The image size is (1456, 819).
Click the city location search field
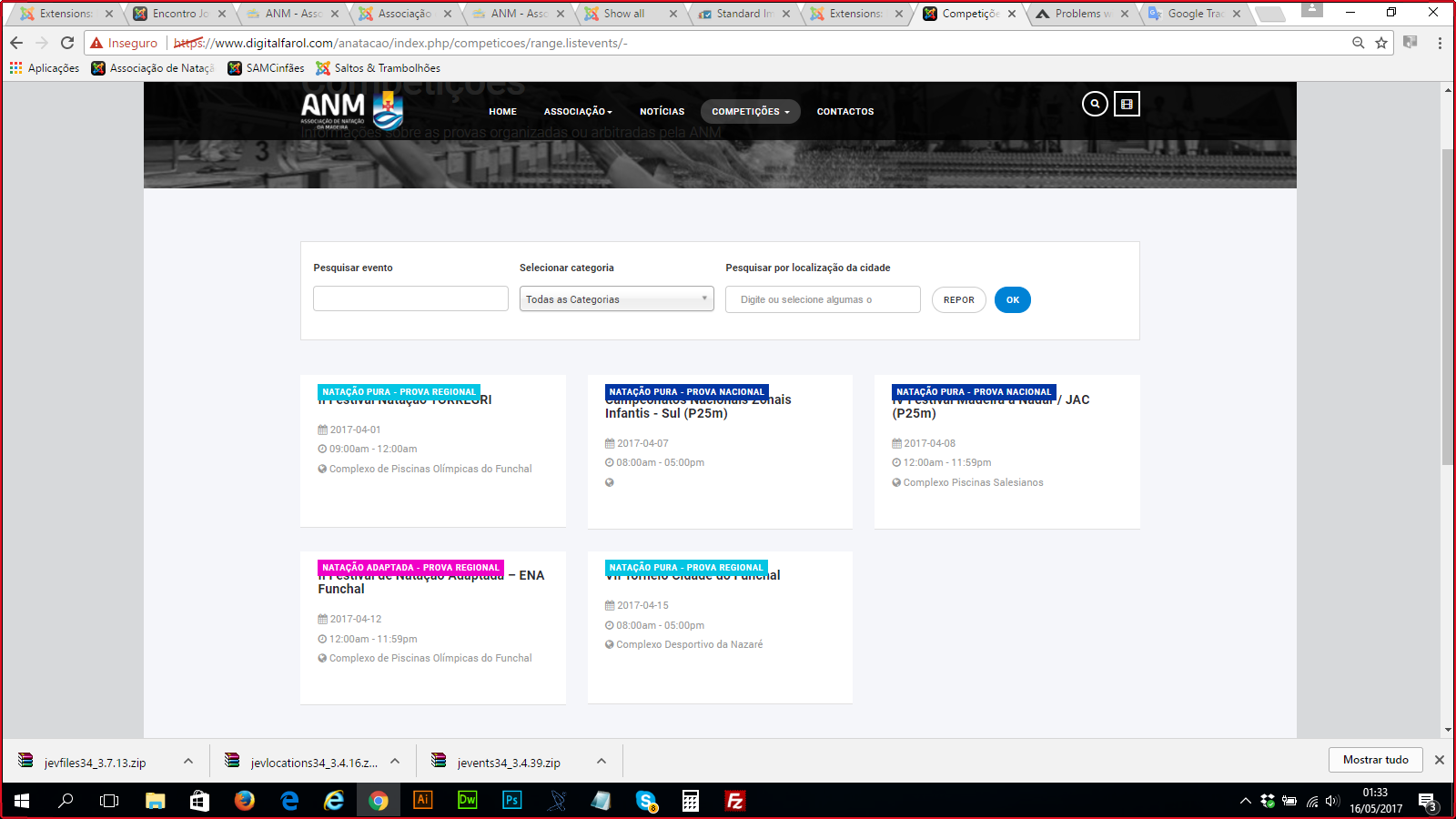[x=823, y=299]
